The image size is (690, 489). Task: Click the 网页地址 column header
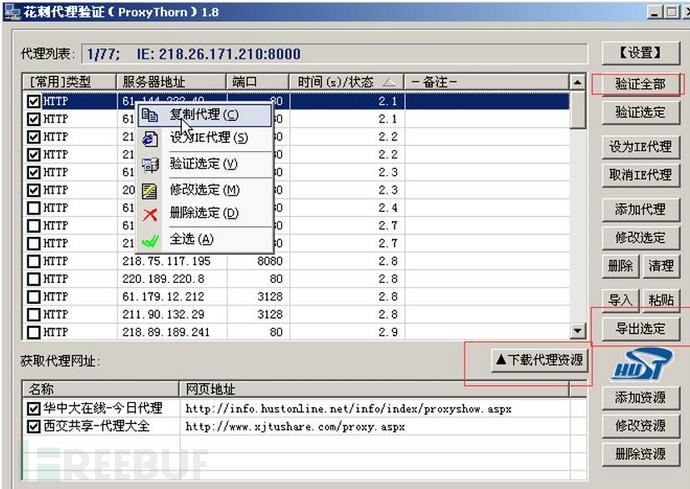pyautogui.click(x=374, y=389)
